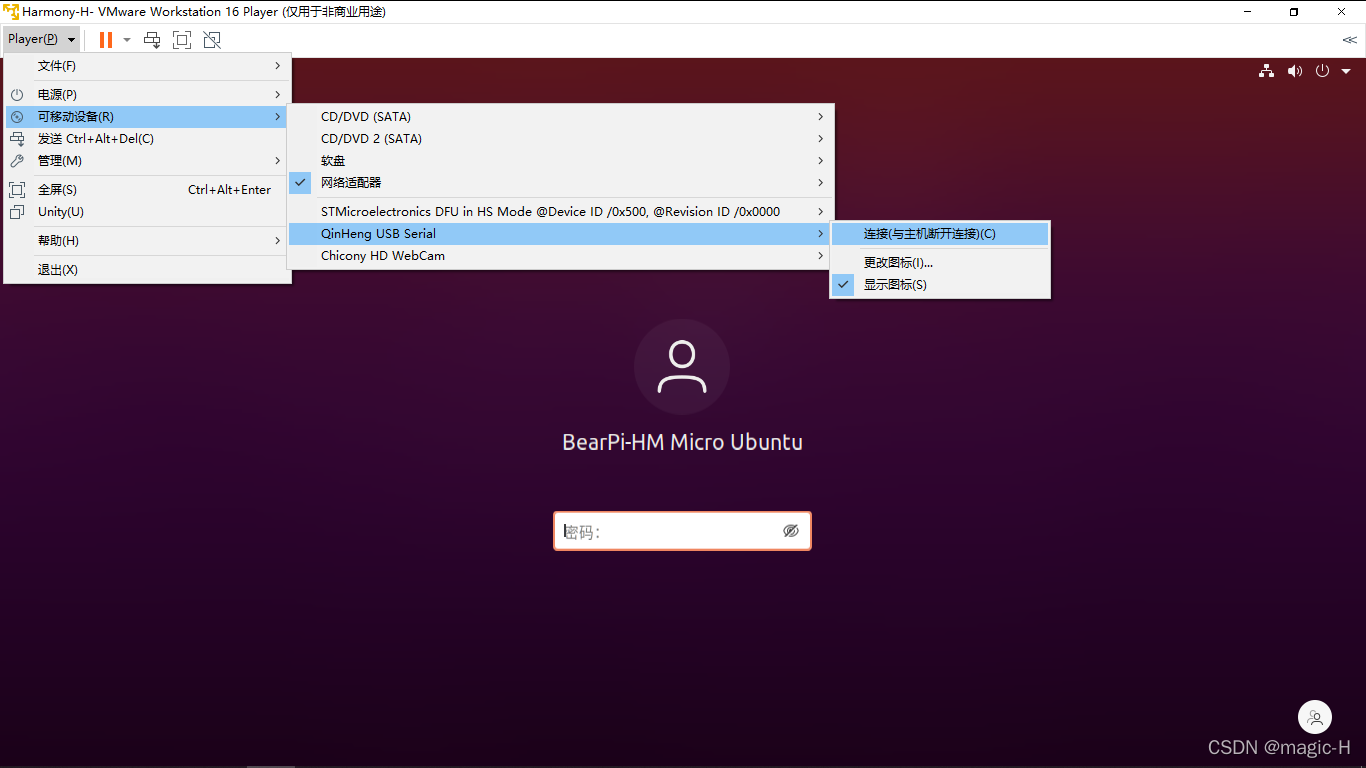Viewport: 1366px width, 768px height.
Task: Expand the STMicroelectronics DFU device submenu arrow
Action: pyautogui.click(x=821, y=212)
